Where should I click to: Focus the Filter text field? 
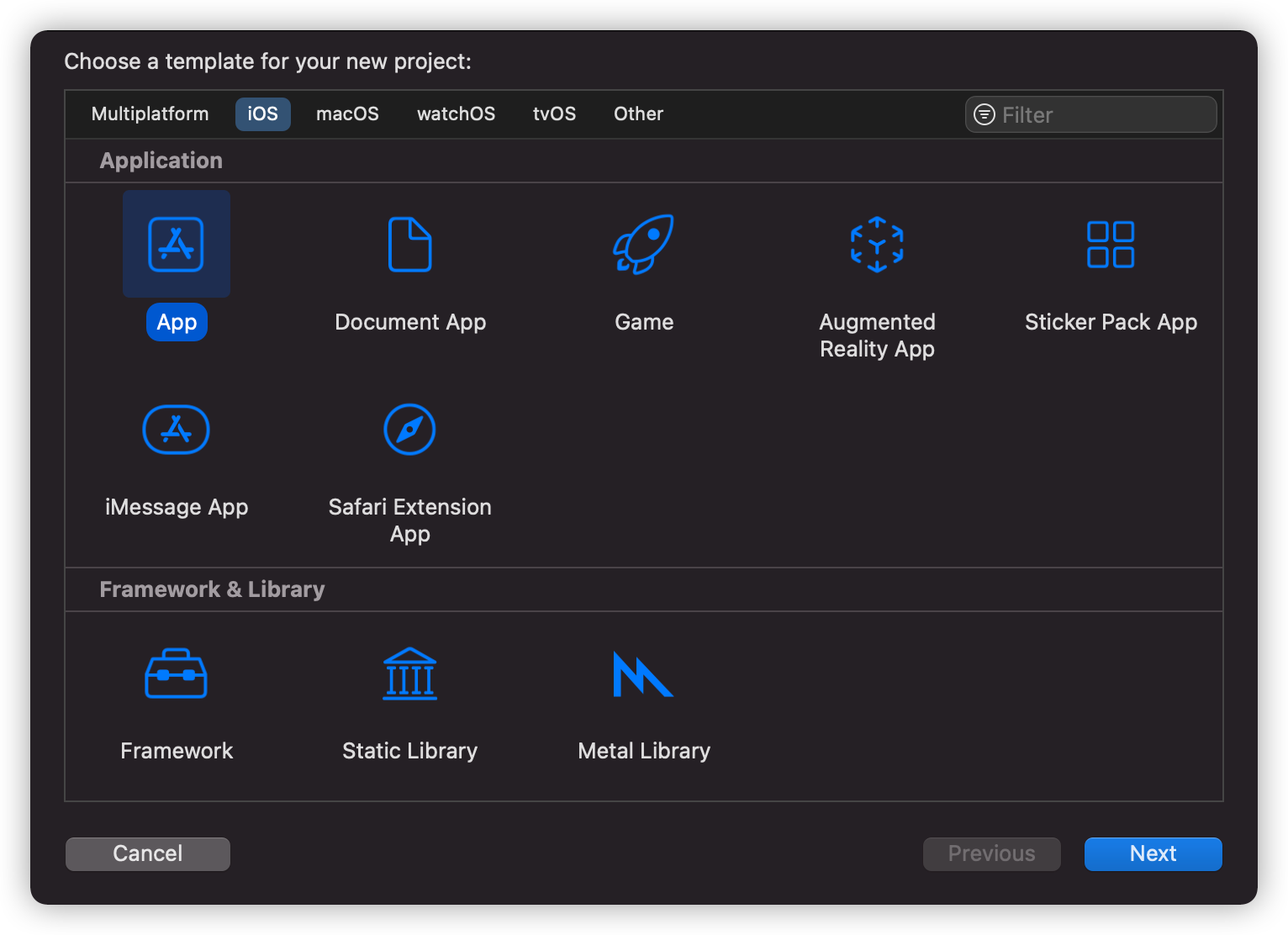[x=1090, y=114]
